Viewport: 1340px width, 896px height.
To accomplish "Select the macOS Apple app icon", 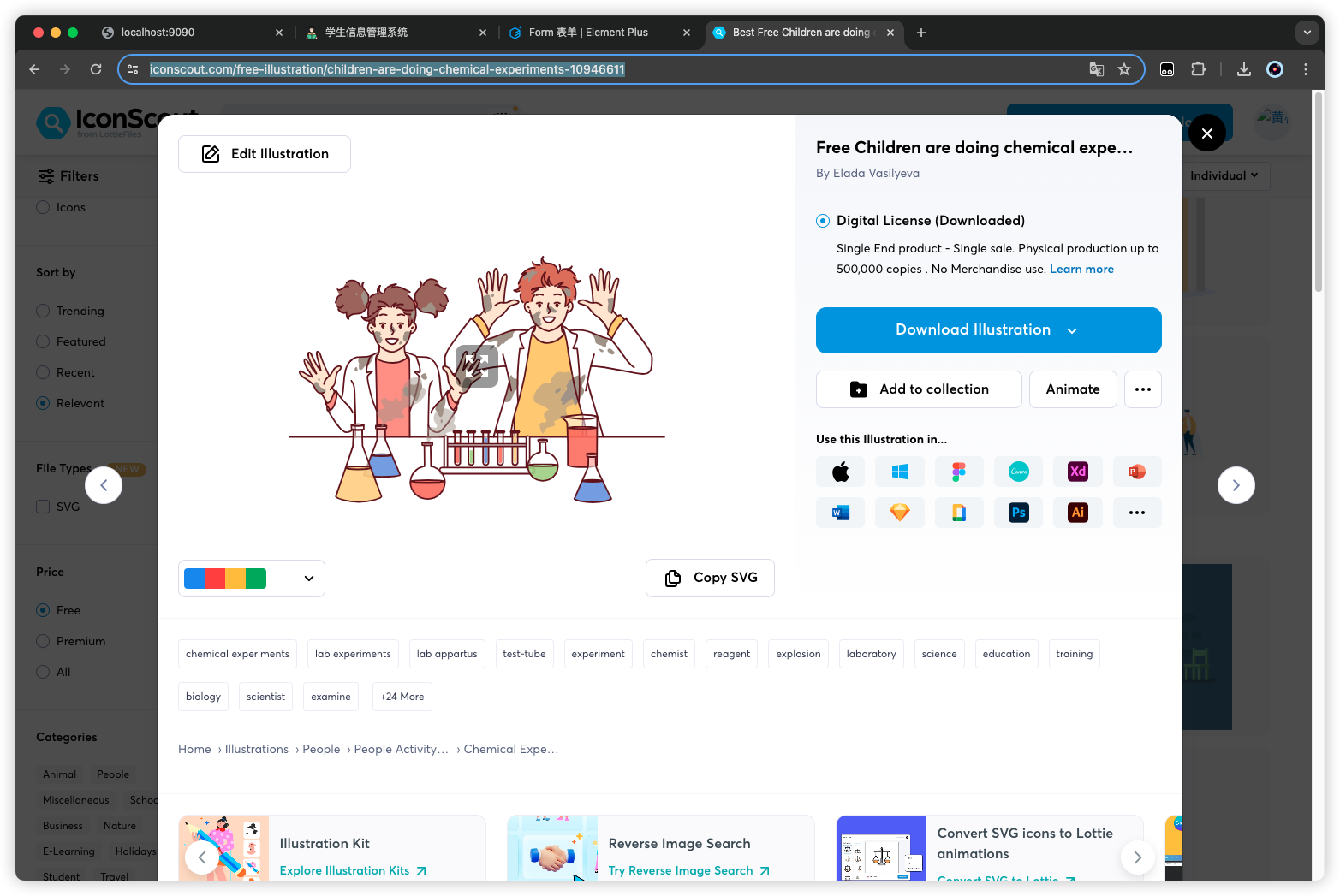I will click(x=840, y=472).
